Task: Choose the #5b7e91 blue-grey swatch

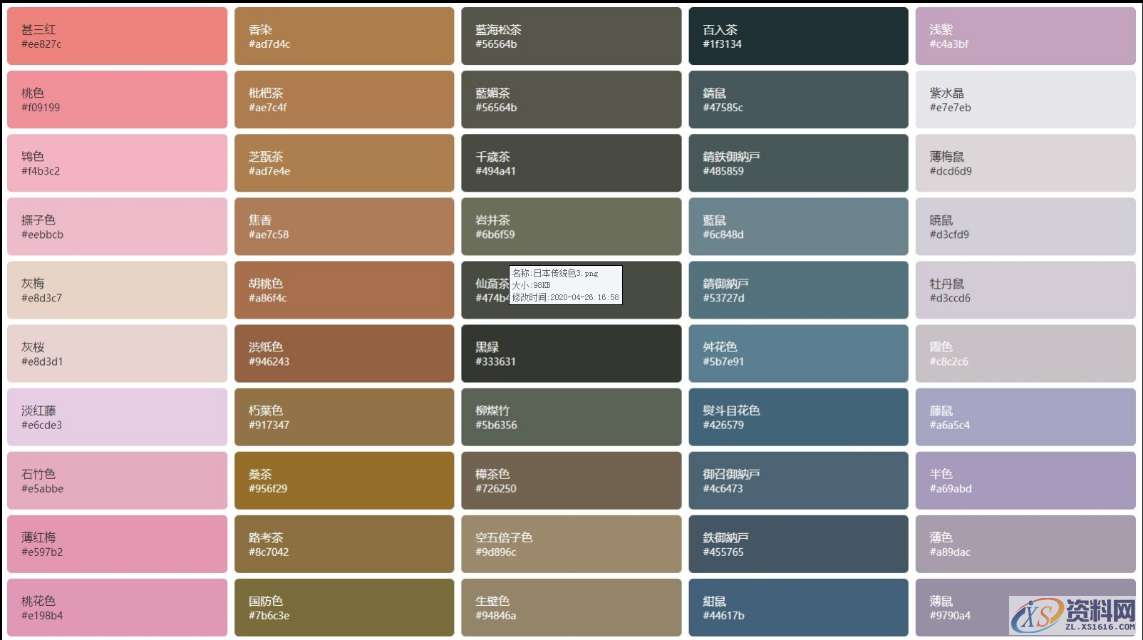Action: coord(798,353)
